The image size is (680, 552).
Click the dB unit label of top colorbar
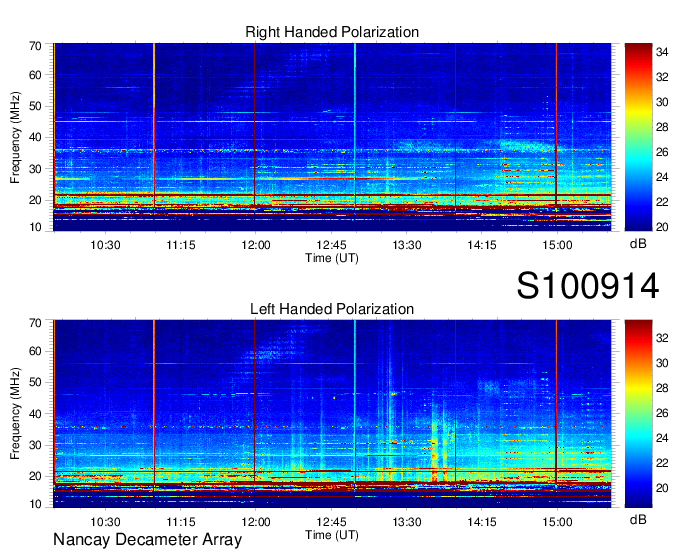point(638,244)
